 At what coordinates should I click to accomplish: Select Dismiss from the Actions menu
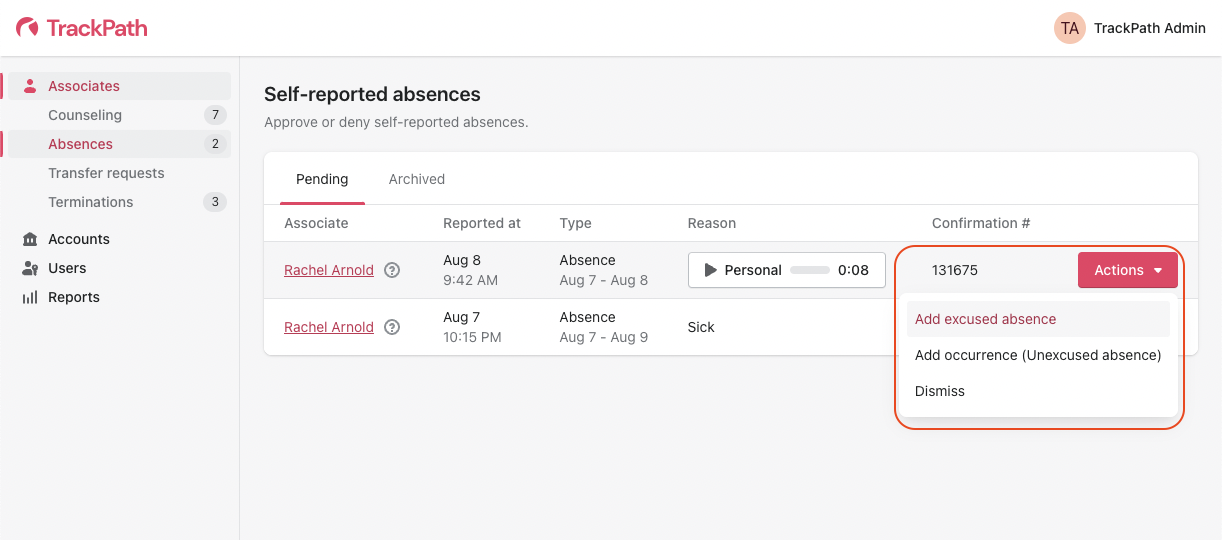pyautogui.click(x=1038, y=391)
